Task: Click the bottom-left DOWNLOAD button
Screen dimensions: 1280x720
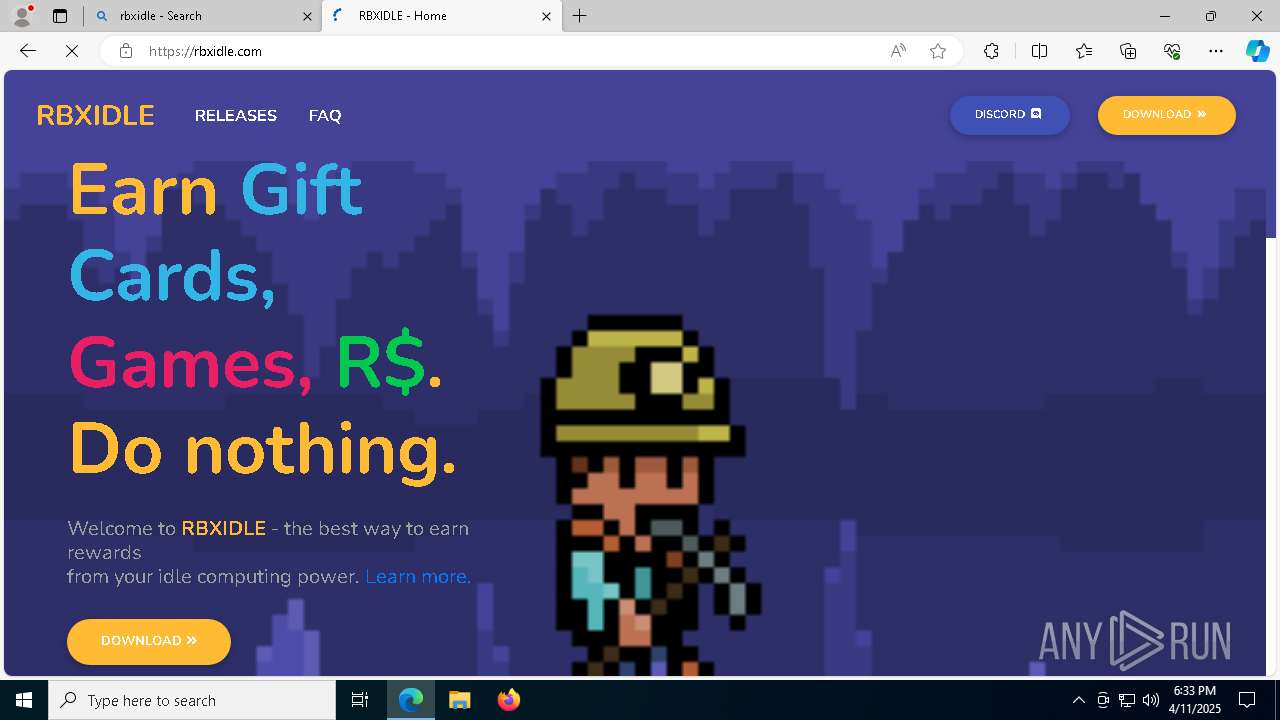Action: click(149, 641)
